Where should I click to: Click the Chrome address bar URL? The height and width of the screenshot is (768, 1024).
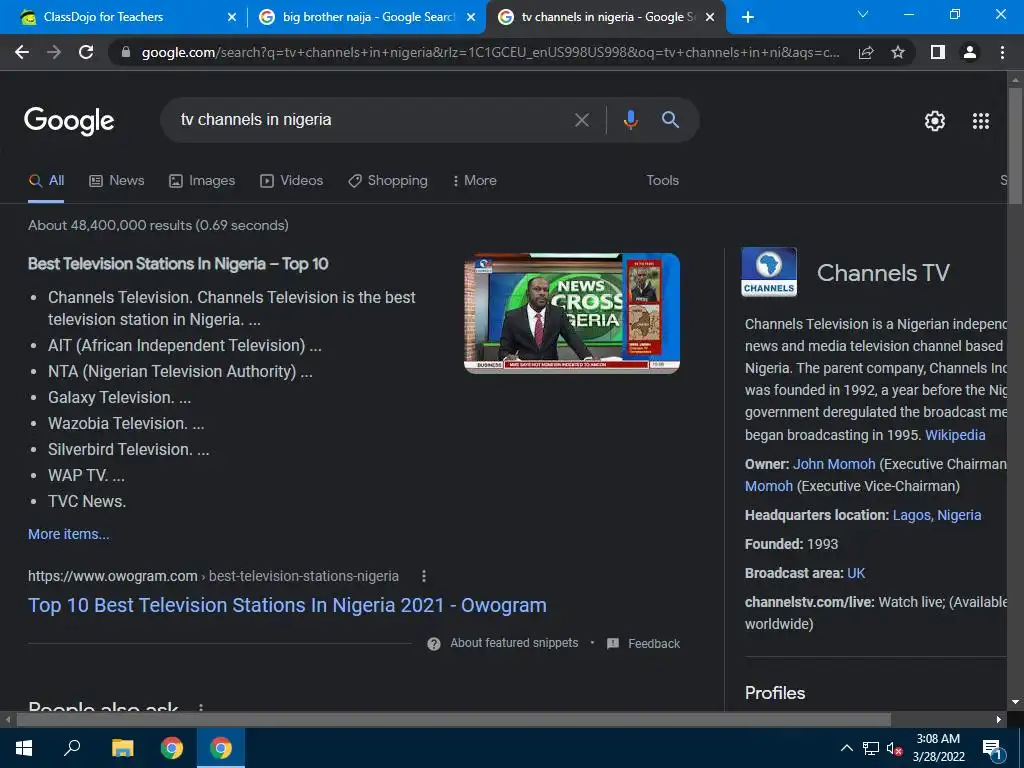pyautogui.click(x=490, y=52)
